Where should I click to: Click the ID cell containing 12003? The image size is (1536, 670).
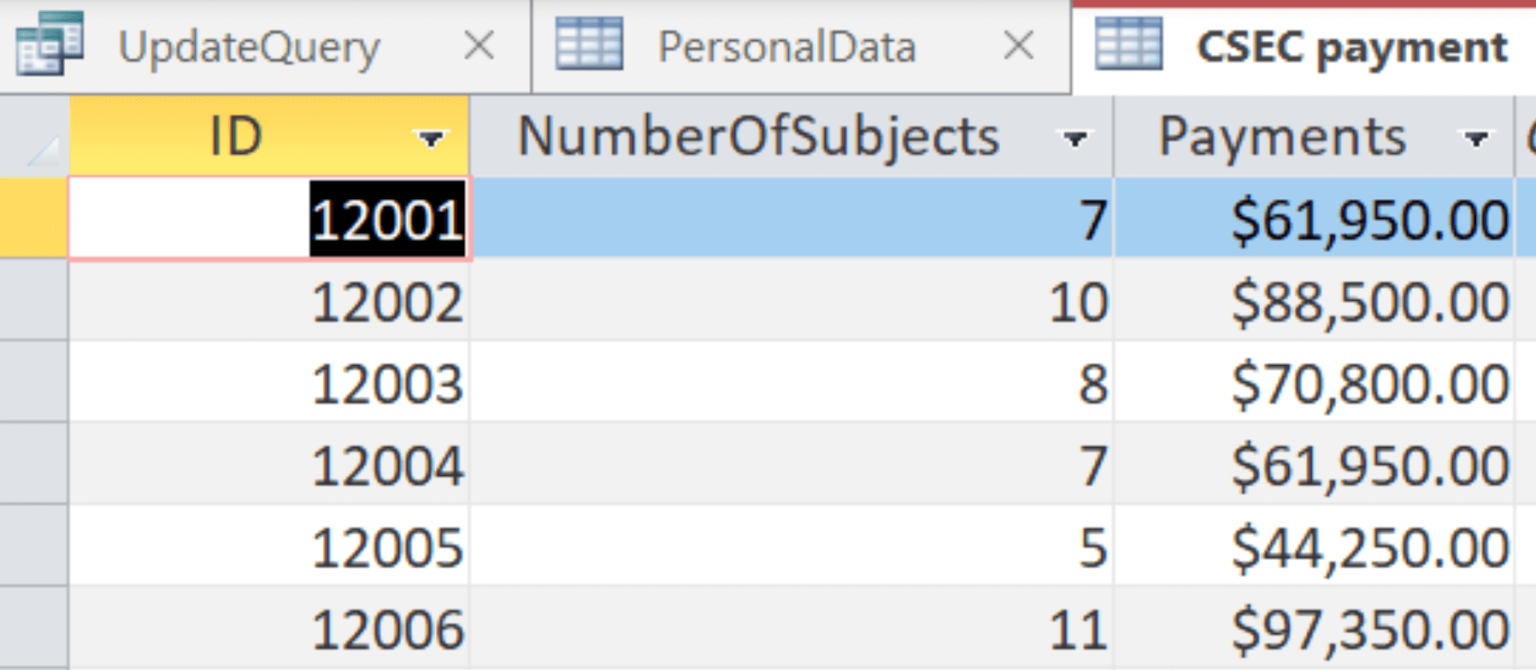(x=388, y=384)
